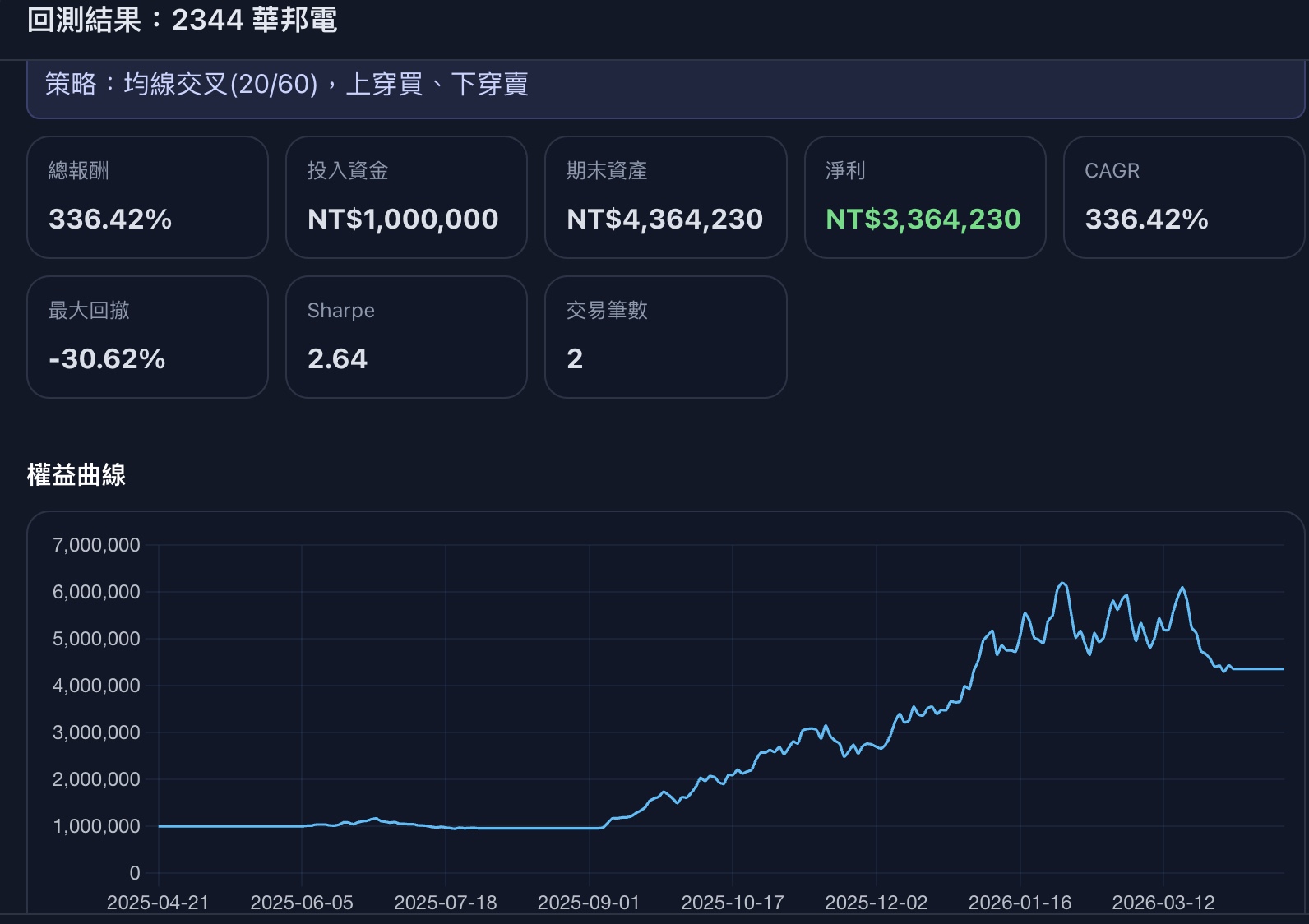Click the 3,000,000 y-axis label
Screen dimensions: 1309x924
96,732
